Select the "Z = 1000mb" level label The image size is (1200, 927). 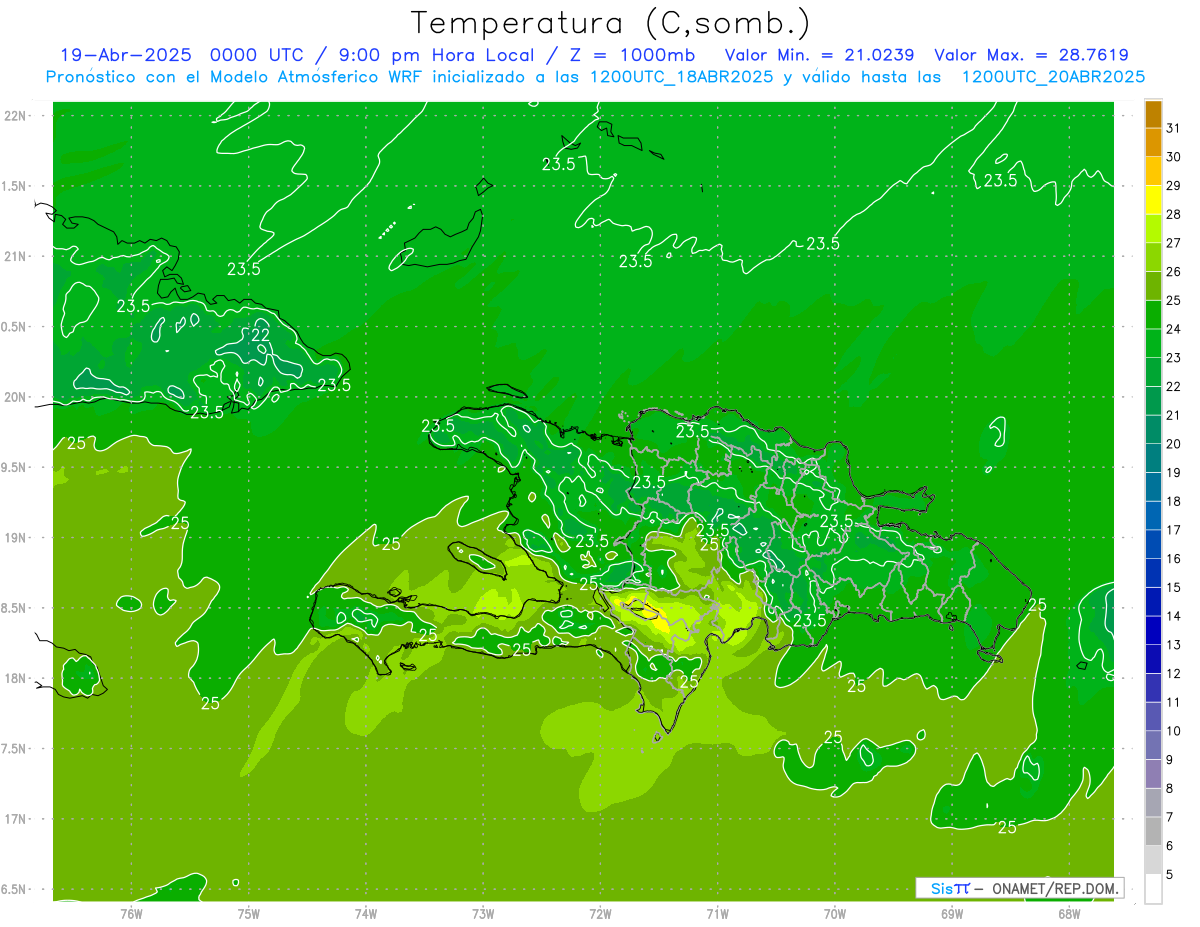tap(632, 55)
